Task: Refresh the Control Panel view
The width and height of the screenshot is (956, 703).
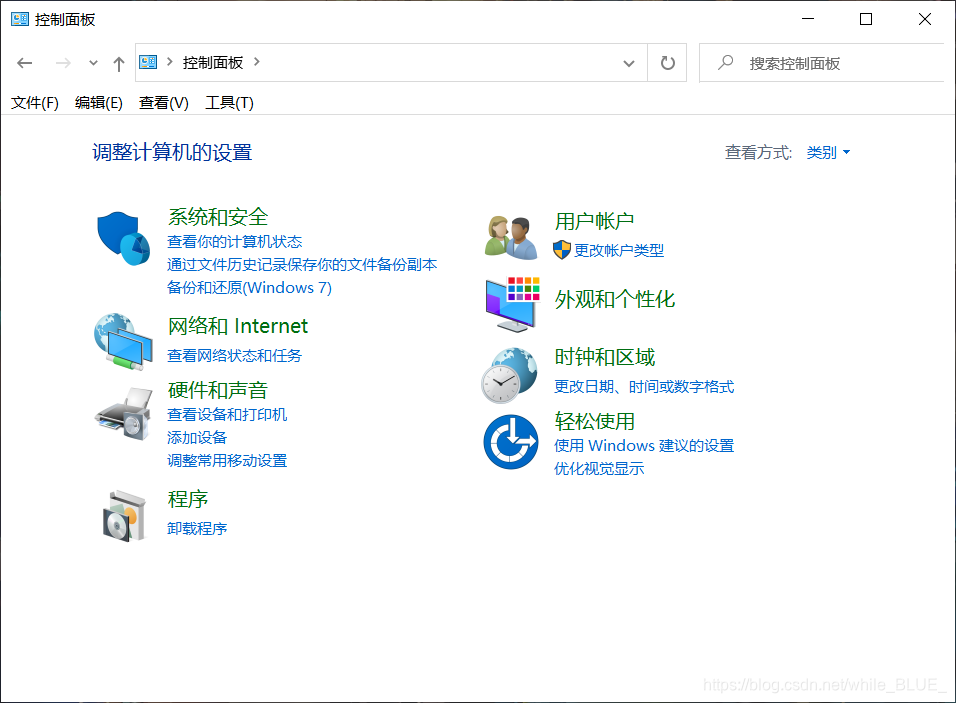Action: coord(667,62)
